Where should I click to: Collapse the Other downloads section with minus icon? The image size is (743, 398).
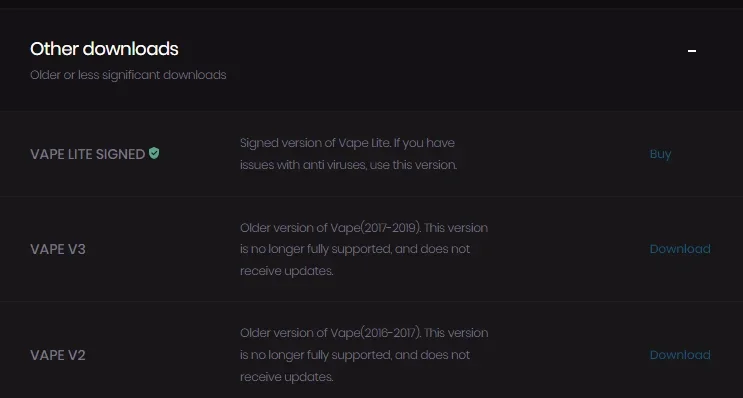(x=692, y=51)
